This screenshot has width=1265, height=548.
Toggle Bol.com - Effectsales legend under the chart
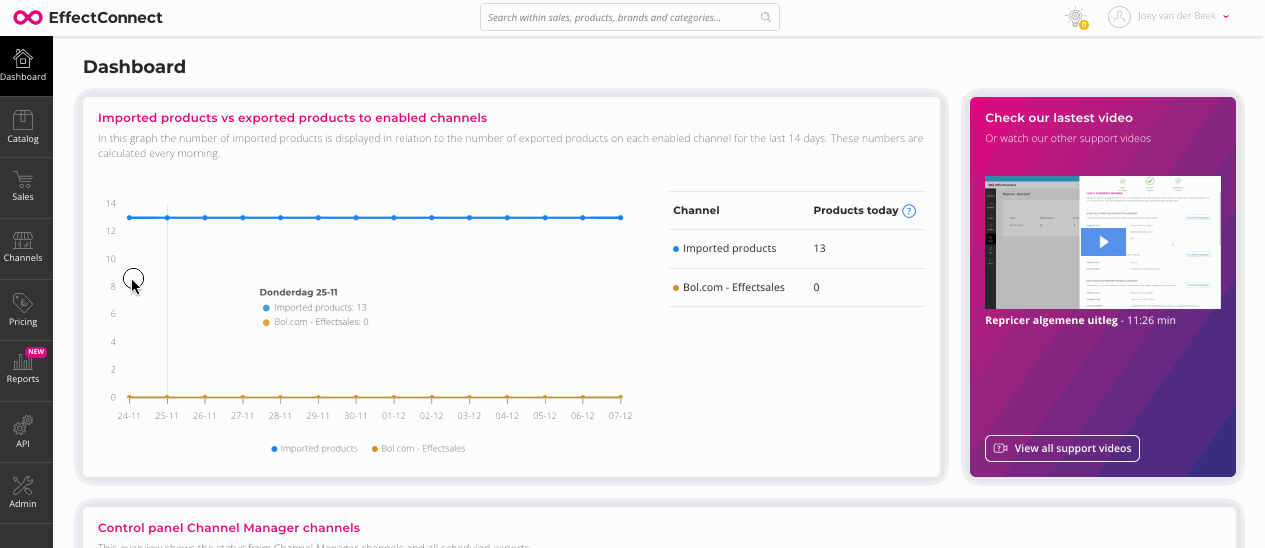click(x=418, y=449)
